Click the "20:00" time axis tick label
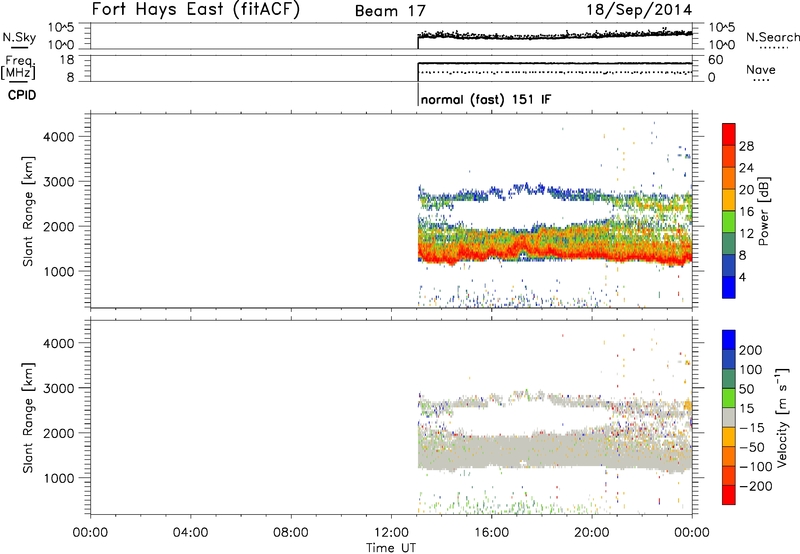Screen dimensions: 800x554 pyautogui.click(x=592, y=532)
